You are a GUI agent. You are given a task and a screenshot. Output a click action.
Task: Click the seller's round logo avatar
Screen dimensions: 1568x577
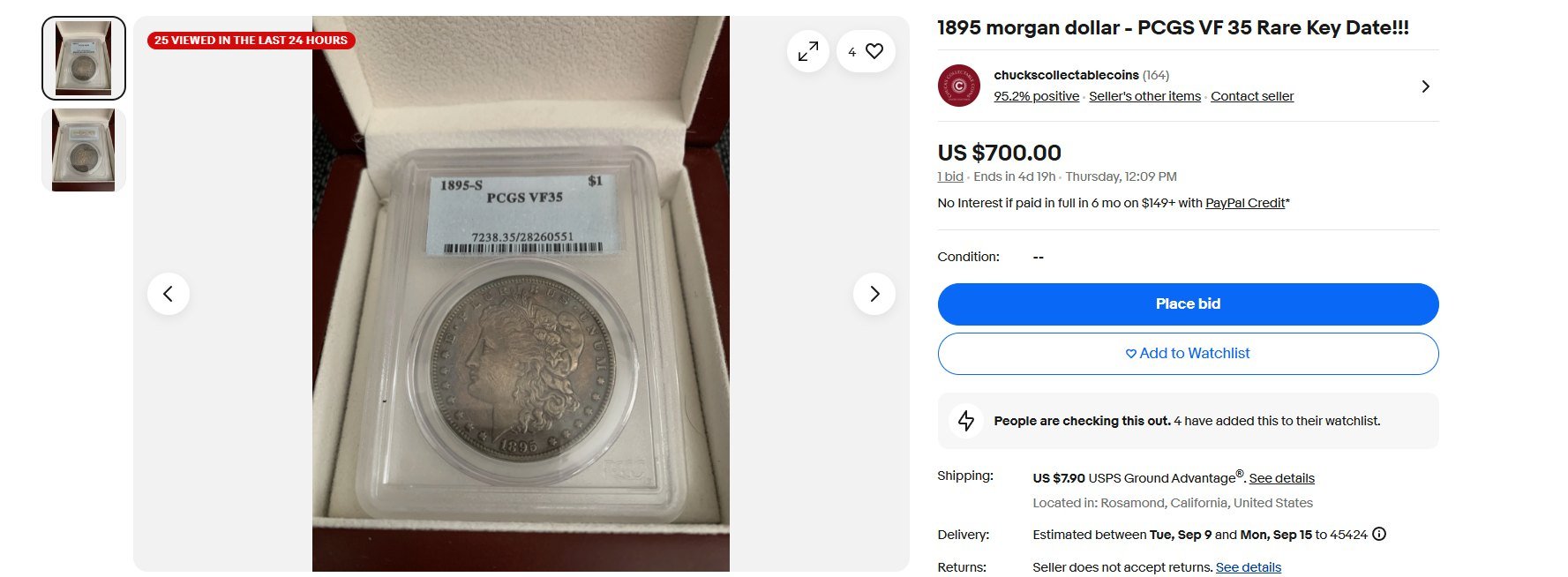pos(959,86)
